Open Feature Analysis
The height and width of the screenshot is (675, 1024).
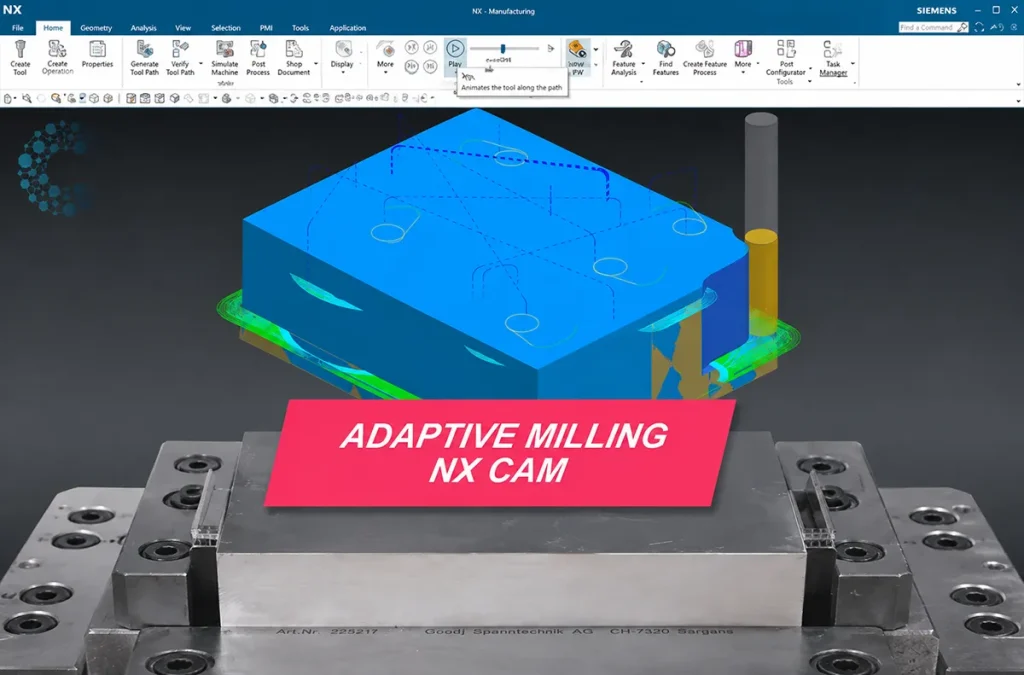(624, 57)
